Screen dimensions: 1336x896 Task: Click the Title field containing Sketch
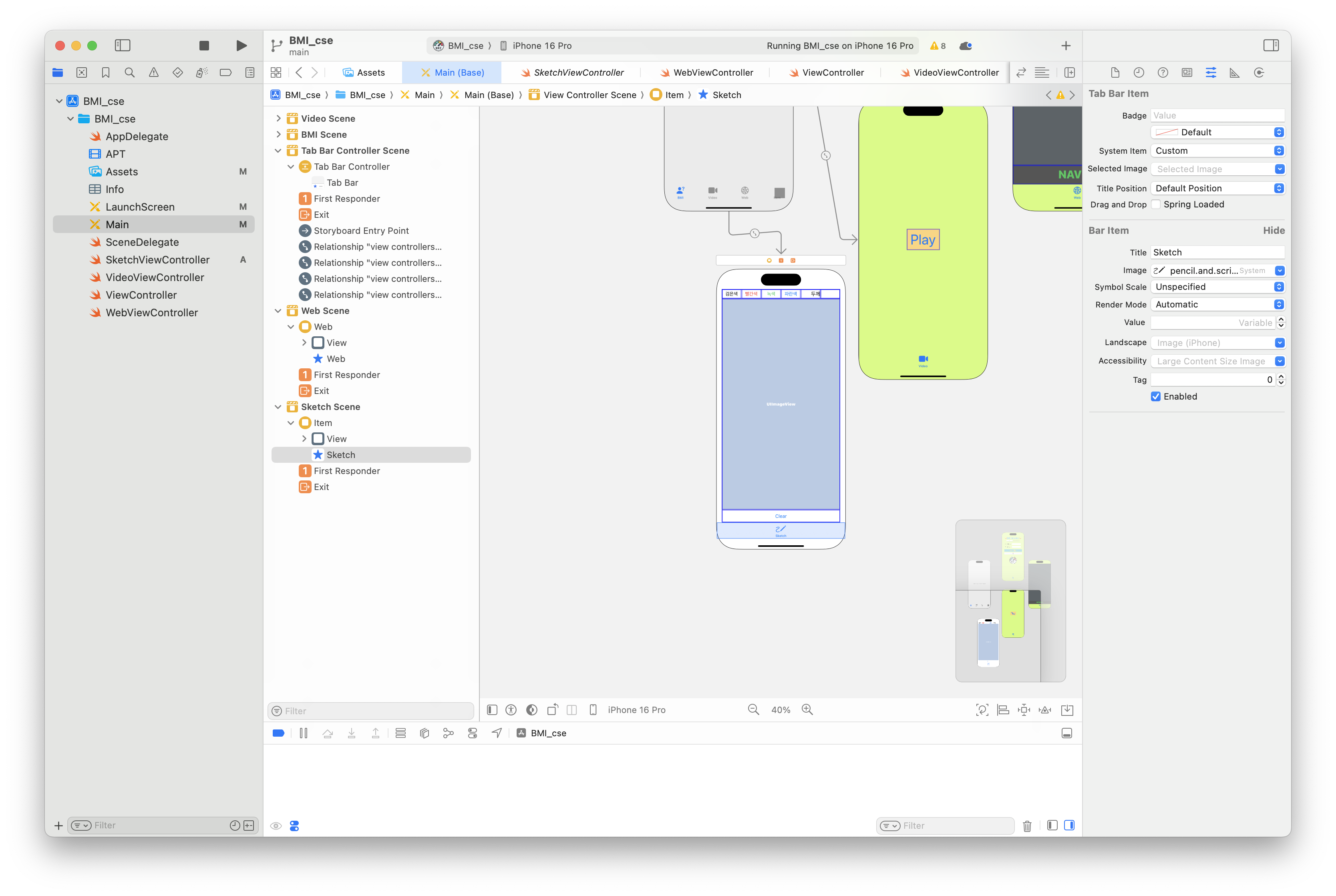pyautogui.click(x=1217, y=253)
